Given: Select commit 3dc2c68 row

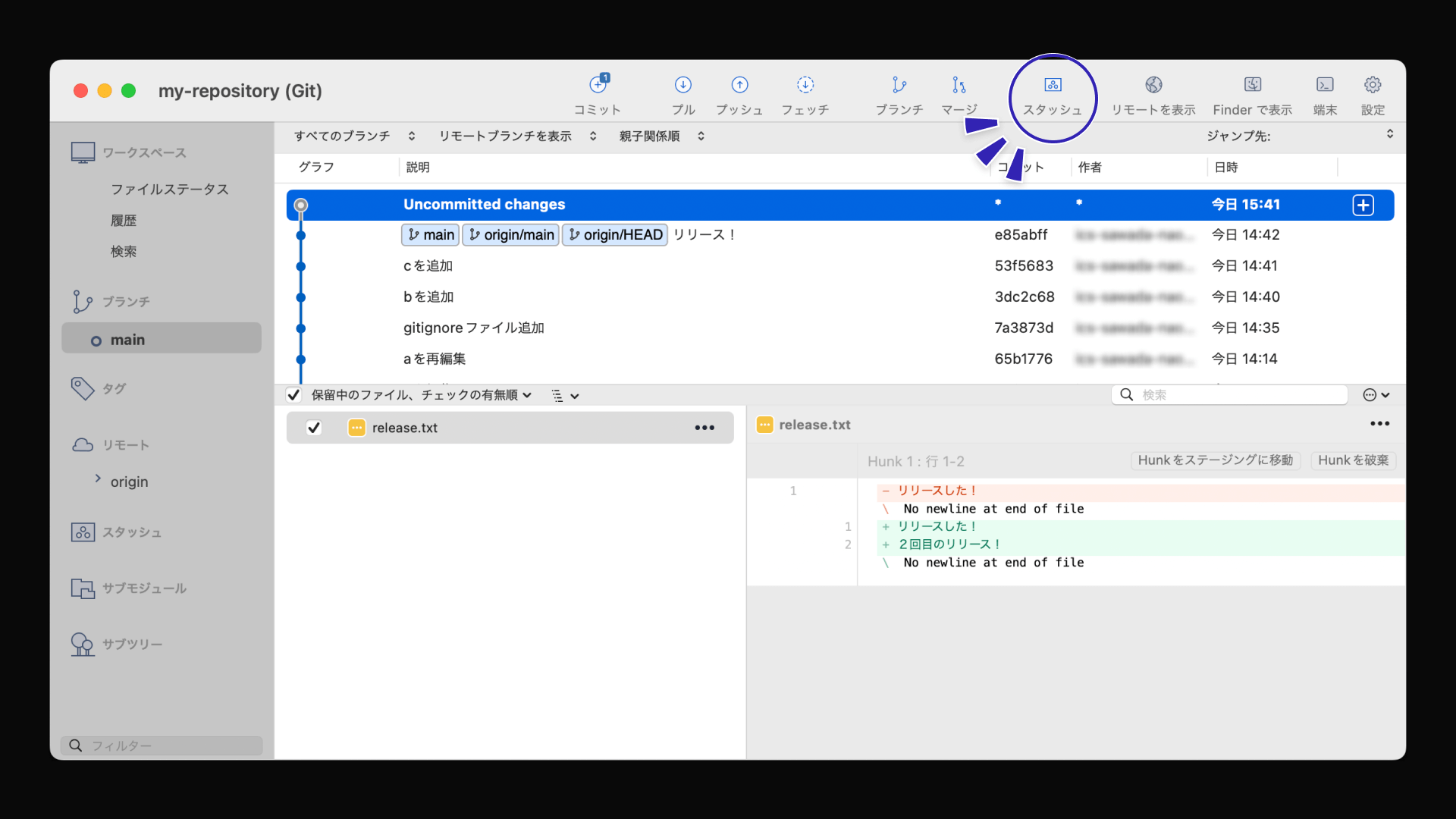Looking at the screenshot, I should click(840, 297).
